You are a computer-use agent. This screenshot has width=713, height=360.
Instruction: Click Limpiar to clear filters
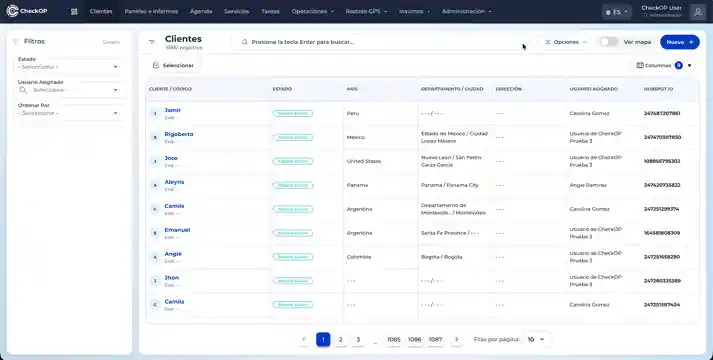(x=111, y=42)
